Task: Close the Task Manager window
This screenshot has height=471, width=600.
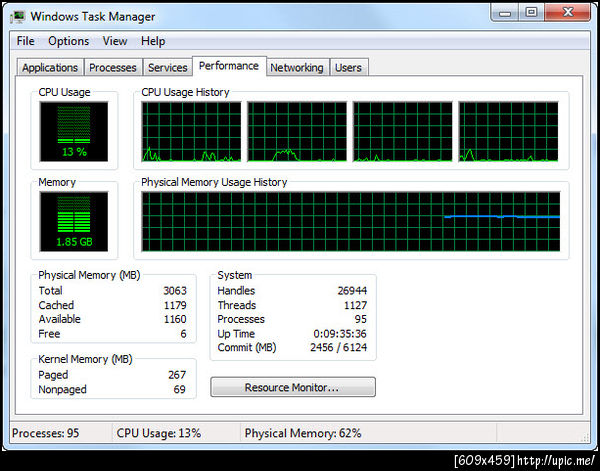Action: pyautogui.click(x=568, y=13)
